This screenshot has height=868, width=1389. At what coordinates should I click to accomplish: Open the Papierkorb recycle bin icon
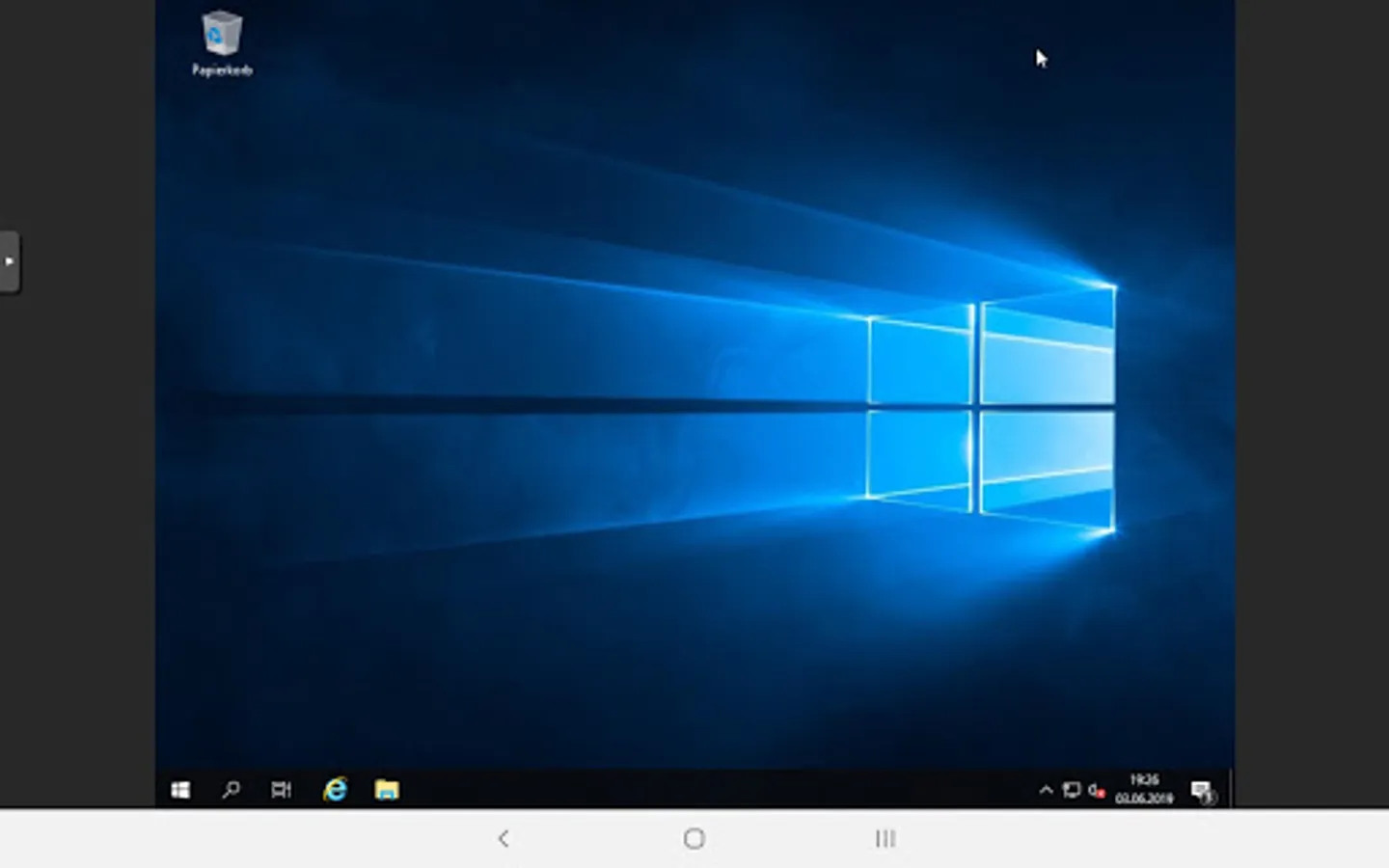(222, 43)
